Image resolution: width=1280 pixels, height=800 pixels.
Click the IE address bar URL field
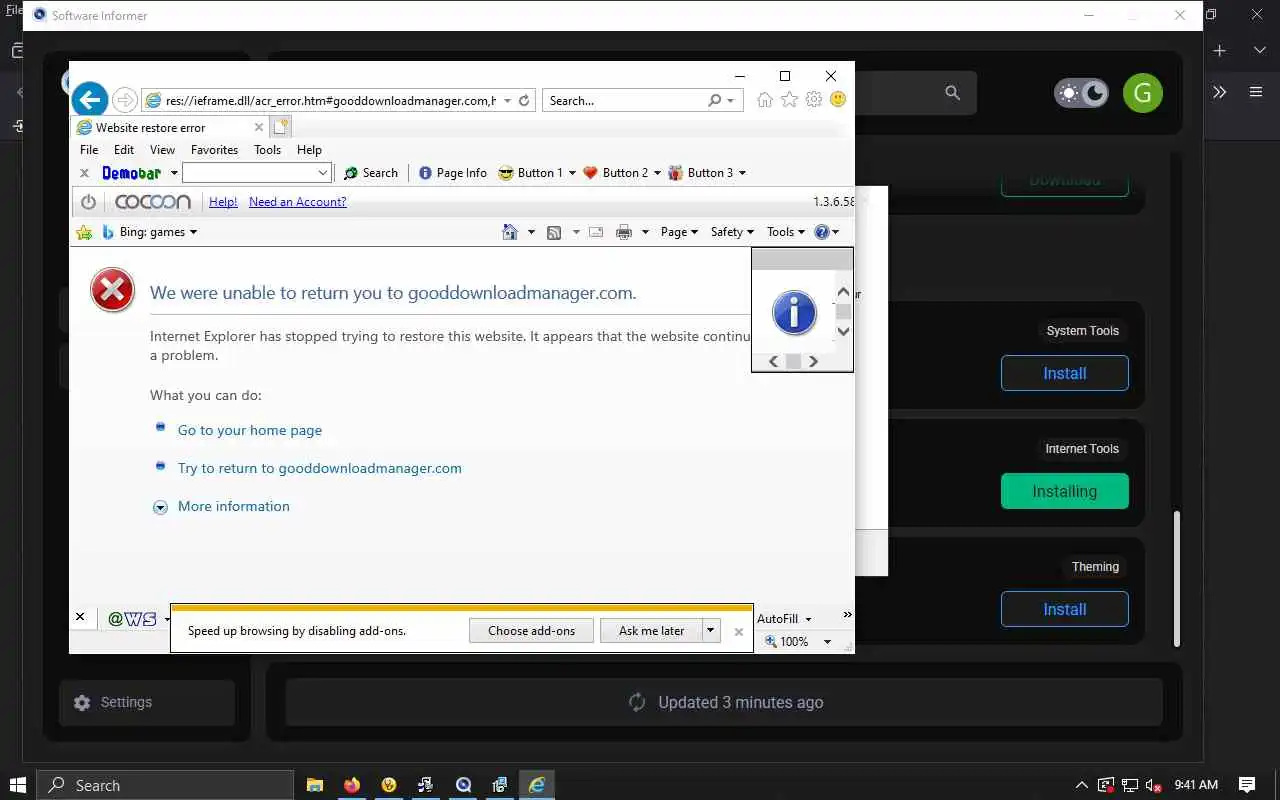(x=330, y=100)
